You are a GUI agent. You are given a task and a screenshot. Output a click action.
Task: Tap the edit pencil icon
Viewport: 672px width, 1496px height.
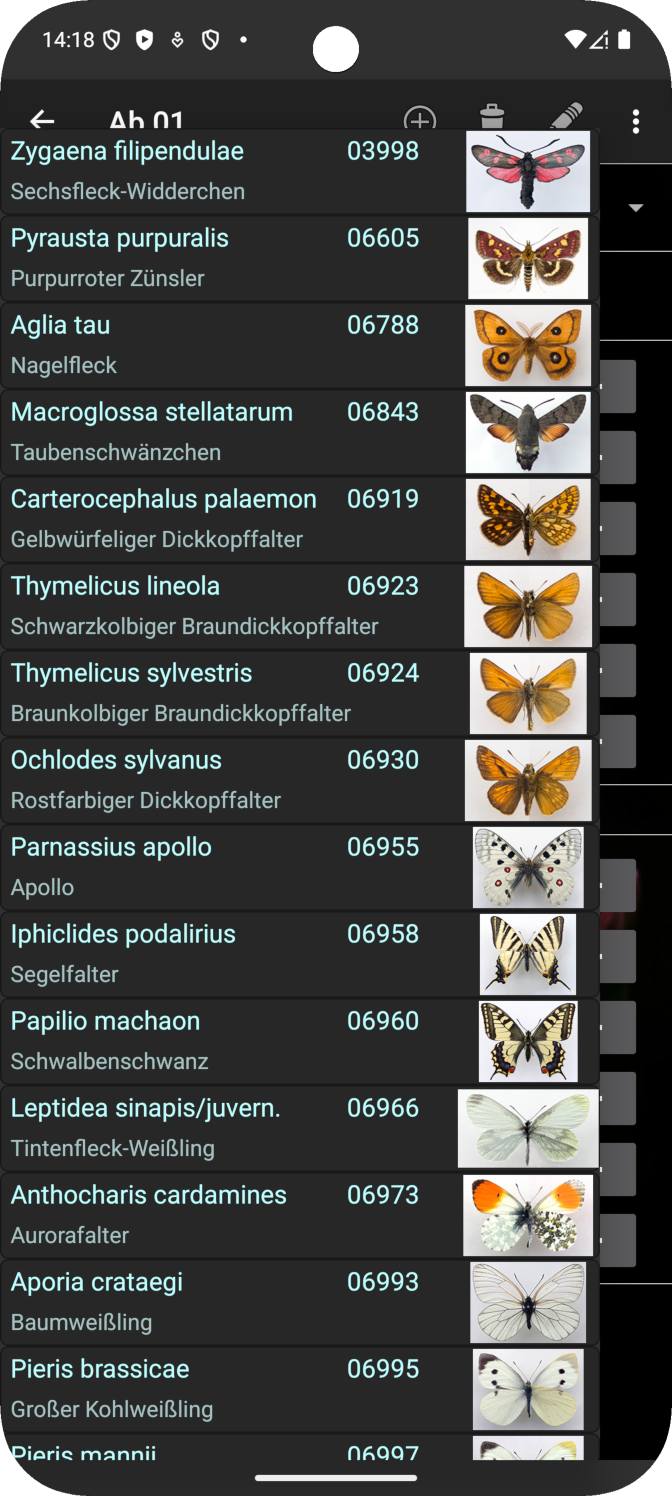[x=566, y=117]
